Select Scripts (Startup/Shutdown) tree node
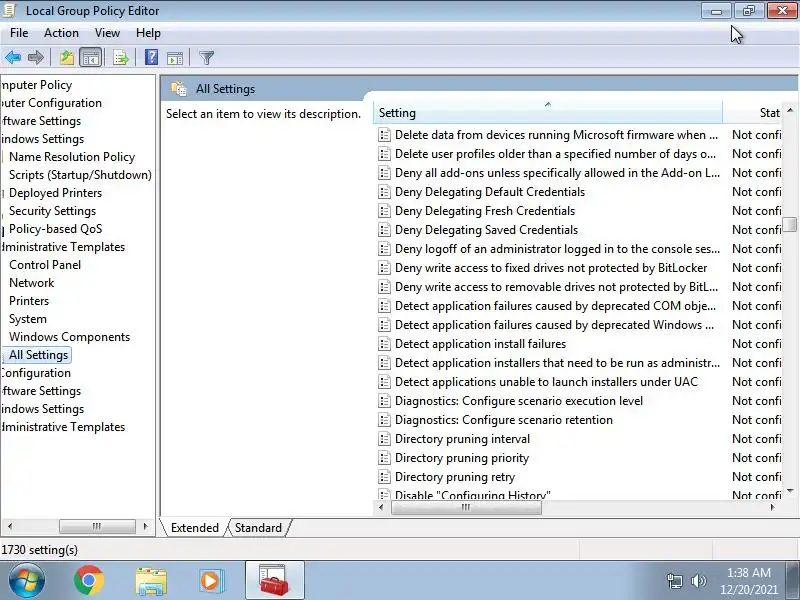 coord(80,175)
